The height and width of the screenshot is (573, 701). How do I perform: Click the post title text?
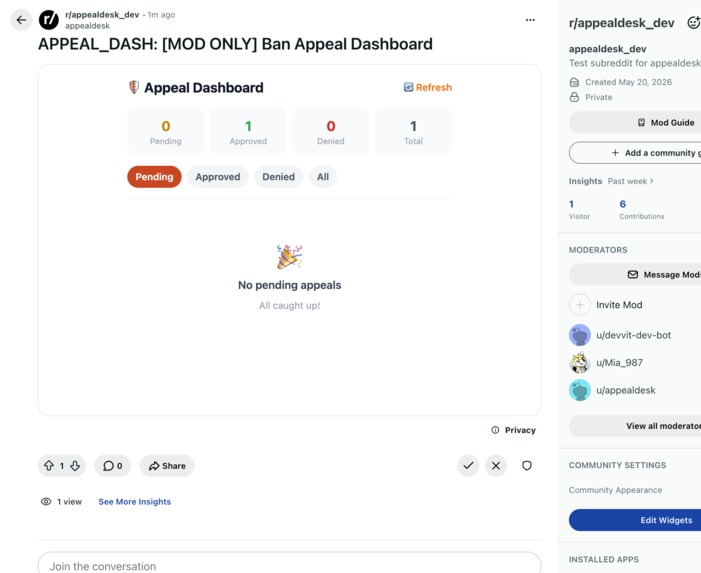coord(235,44)
